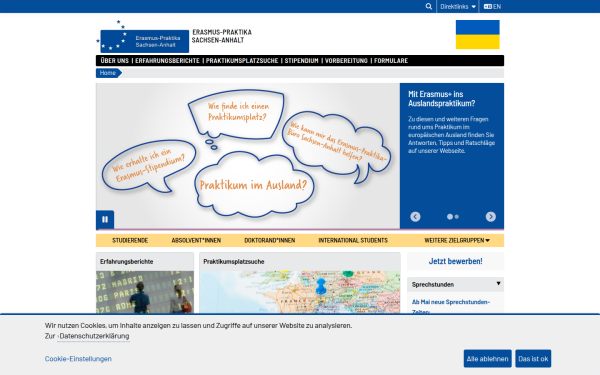This screenshot has height=375, width=600.
Task: Select the International Students tab
Action: click(353, 240)
